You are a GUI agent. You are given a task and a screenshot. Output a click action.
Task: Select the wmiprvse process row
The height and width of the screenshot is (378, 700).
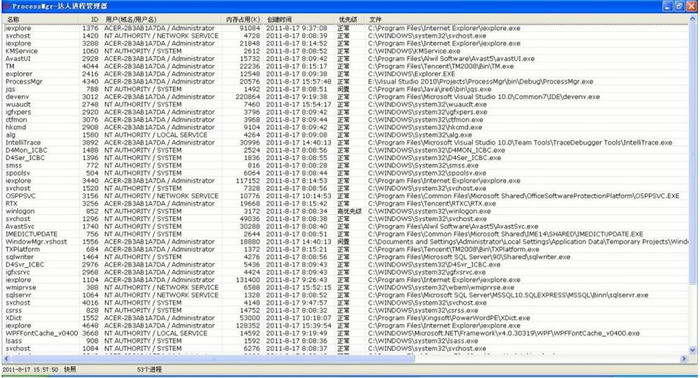coord(346,287)
